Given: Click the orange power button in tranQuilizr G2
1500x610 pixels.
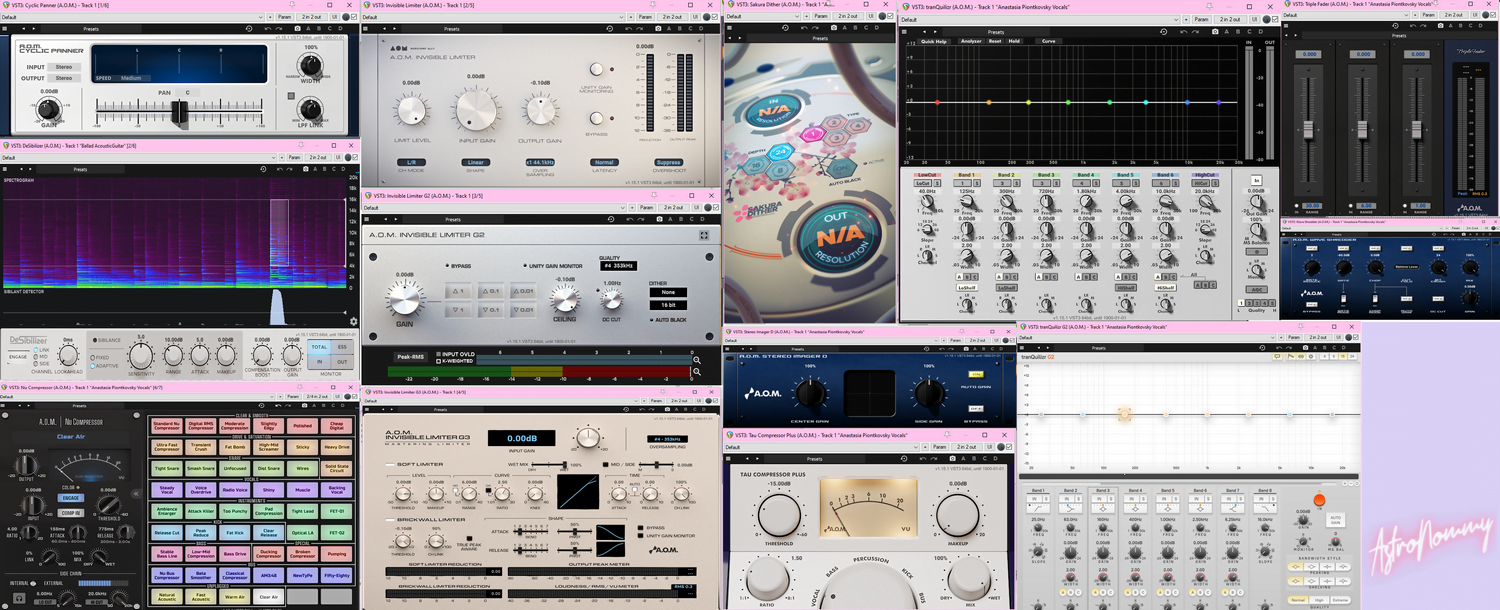Looking at the screenshot, I should (x=1318, y=500).
